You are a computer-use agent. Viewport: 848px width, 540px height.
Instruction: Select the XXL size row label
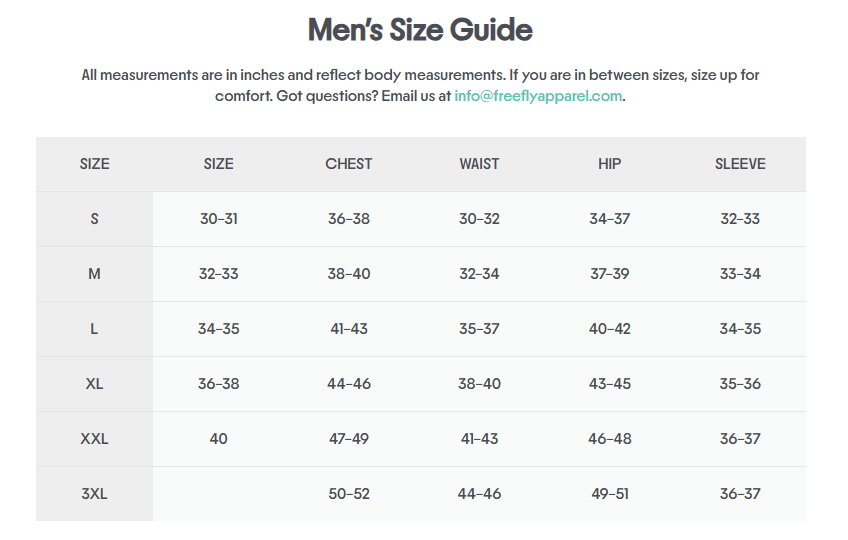click(x=95, y=439)
